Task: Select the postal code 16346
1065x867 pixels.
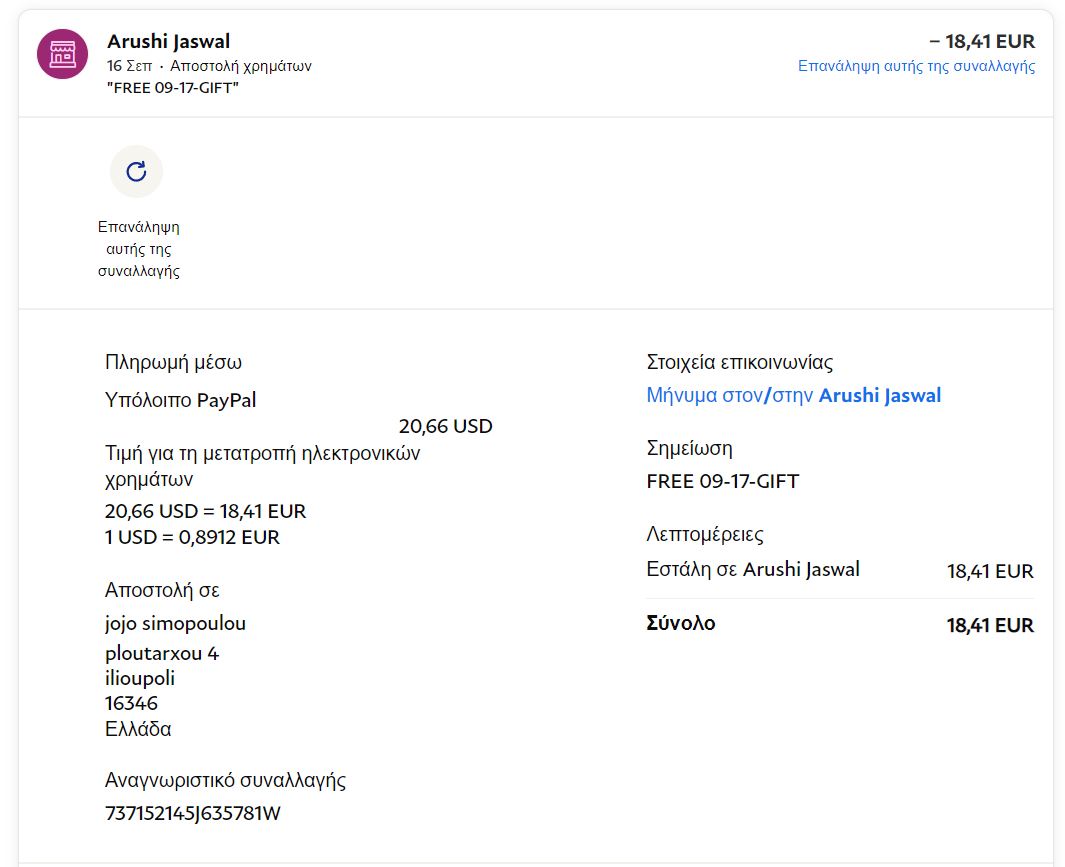Action: tap(131, 703)
